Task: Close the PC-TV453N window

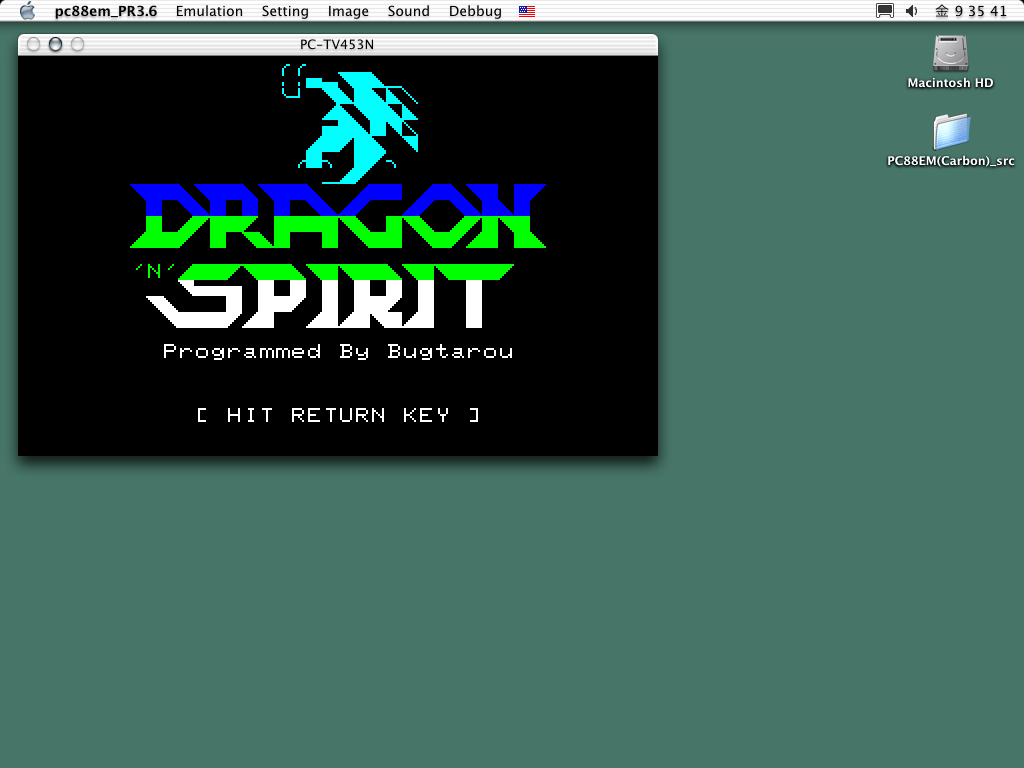Action: coord(33,44)
